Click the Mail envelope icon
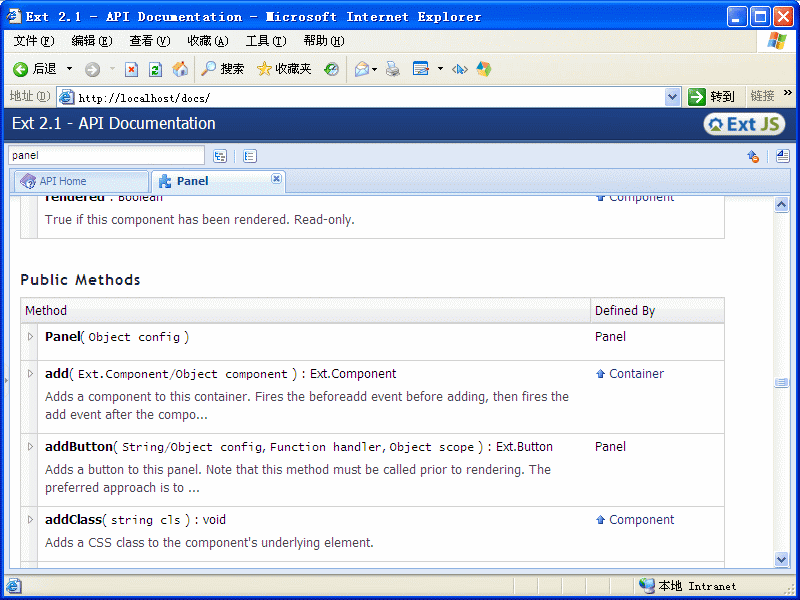 (x=362, y=69)
